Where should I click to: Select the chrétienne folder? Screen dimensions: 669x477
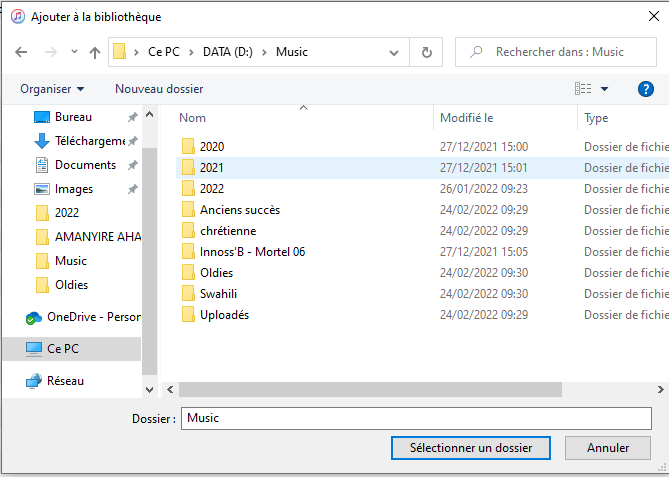(228, 231)
